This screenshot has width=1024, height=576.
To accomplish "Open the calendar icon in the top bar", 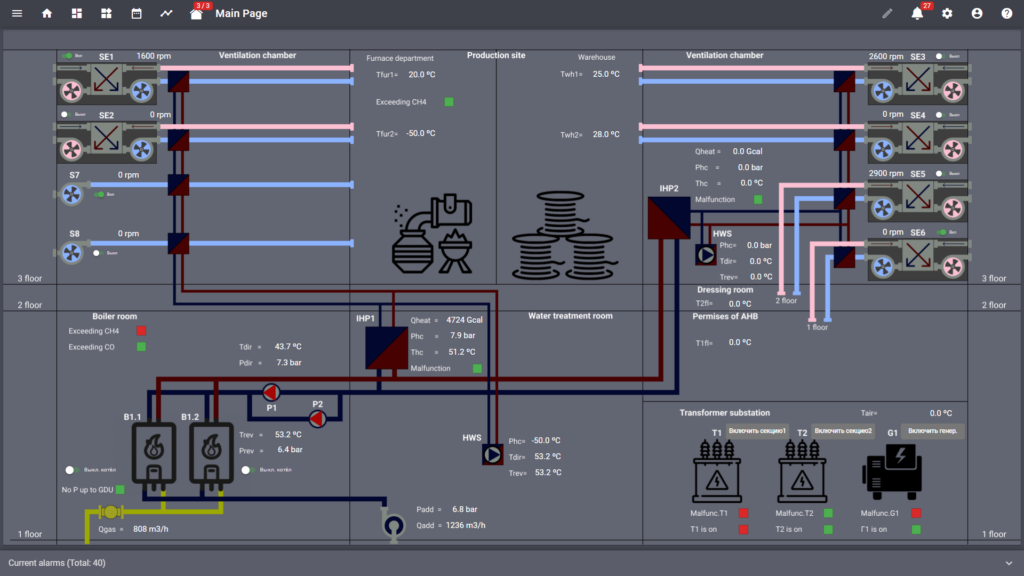I will coord(137,13).
